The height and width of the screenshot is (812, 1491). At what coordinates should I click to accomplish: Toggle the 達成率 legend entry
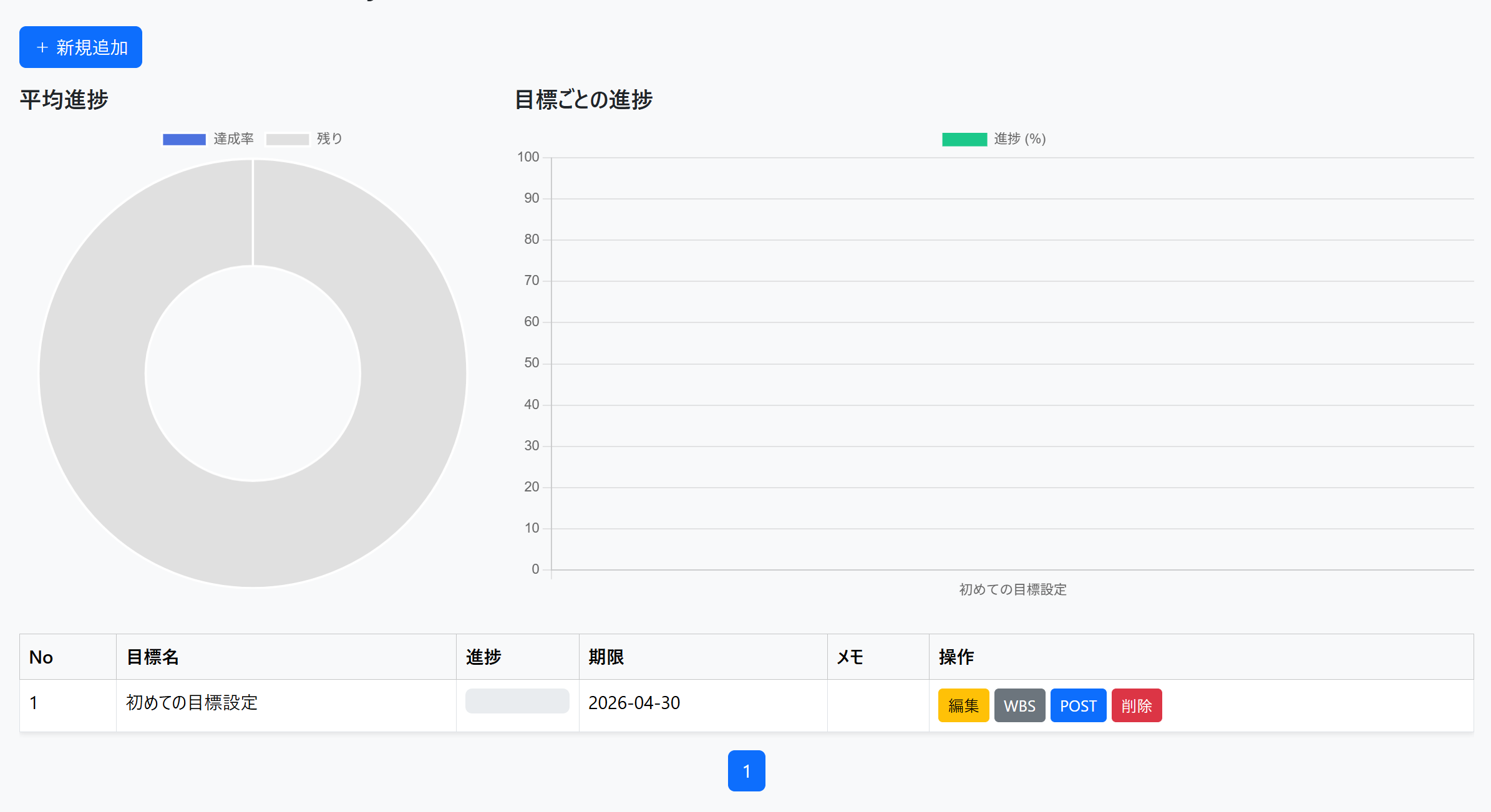coord(234,138)
